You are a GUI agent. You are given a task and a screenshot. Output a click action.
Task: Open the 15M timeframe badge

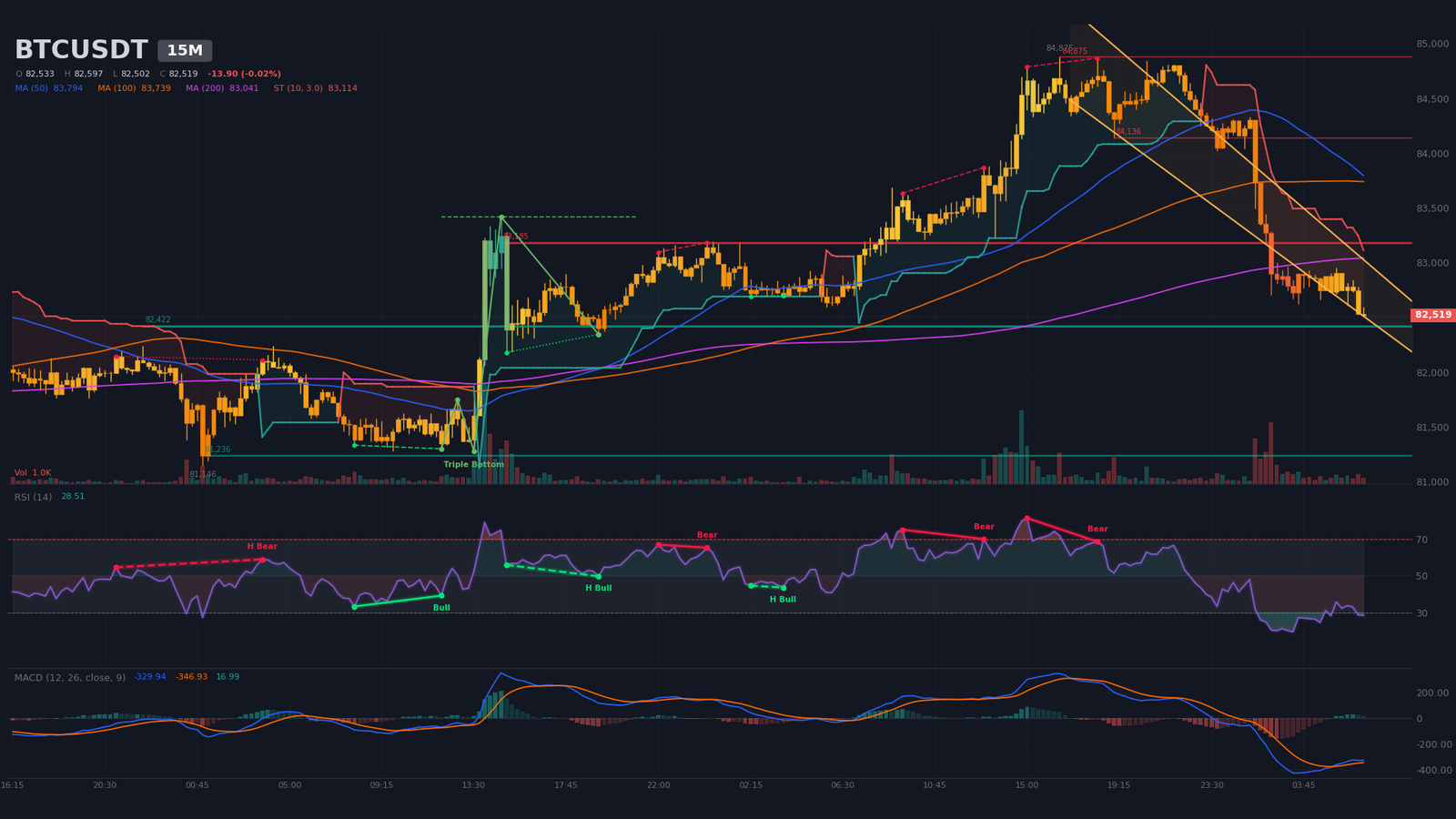coord(185,51)
